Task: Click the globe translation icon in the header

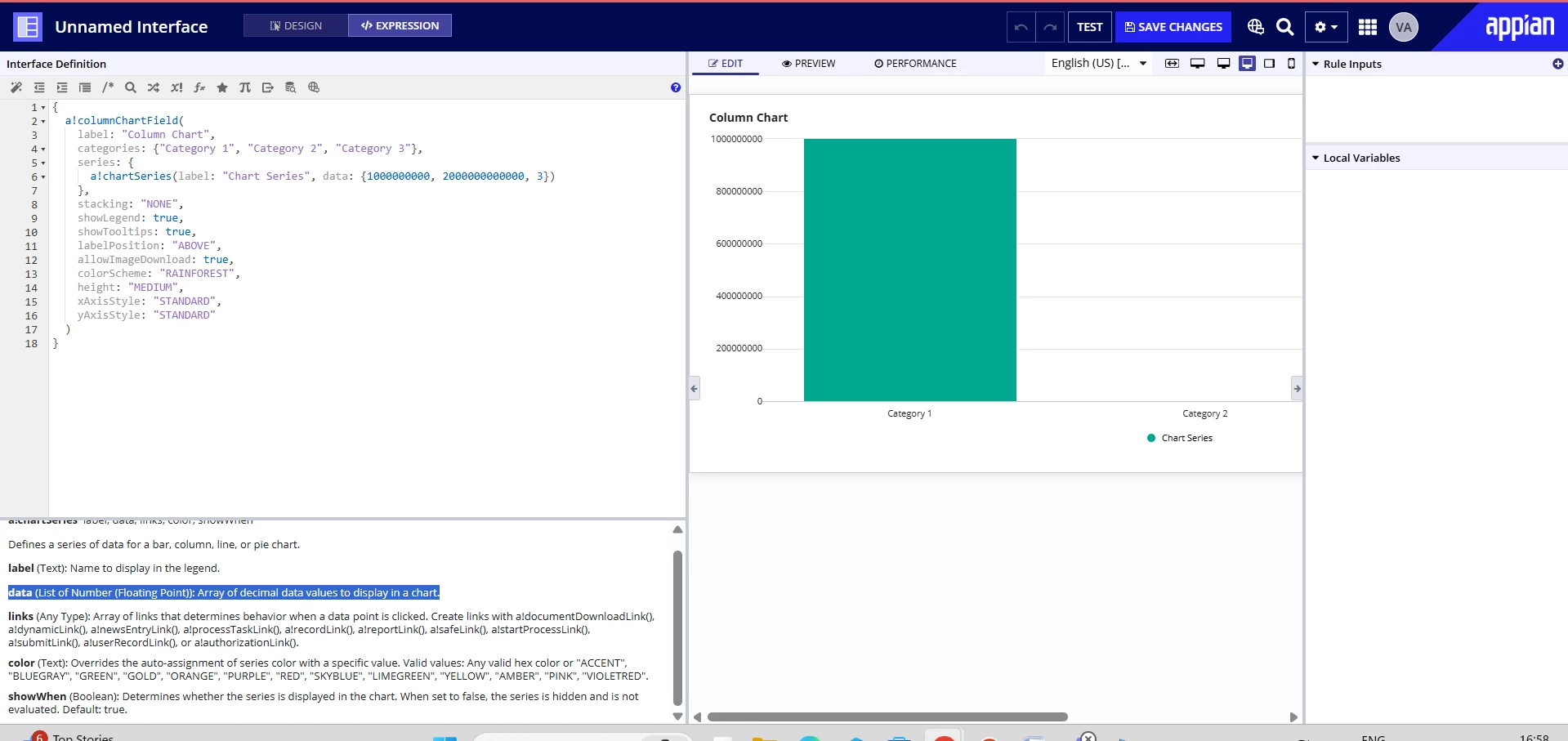Action: (1256, 27)
